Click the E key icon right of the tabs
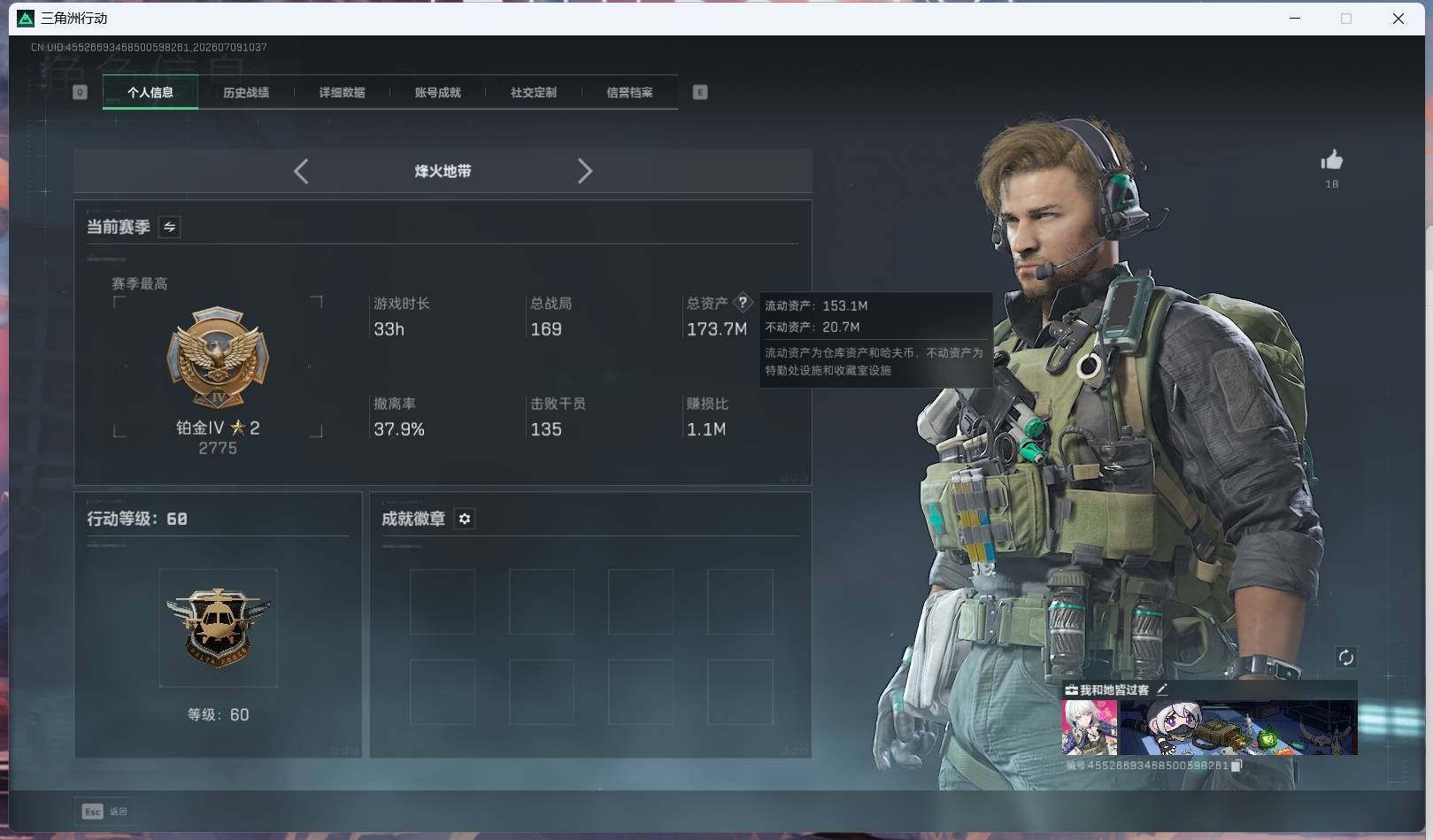The image size is (1433, 840). tap(700, 92)
